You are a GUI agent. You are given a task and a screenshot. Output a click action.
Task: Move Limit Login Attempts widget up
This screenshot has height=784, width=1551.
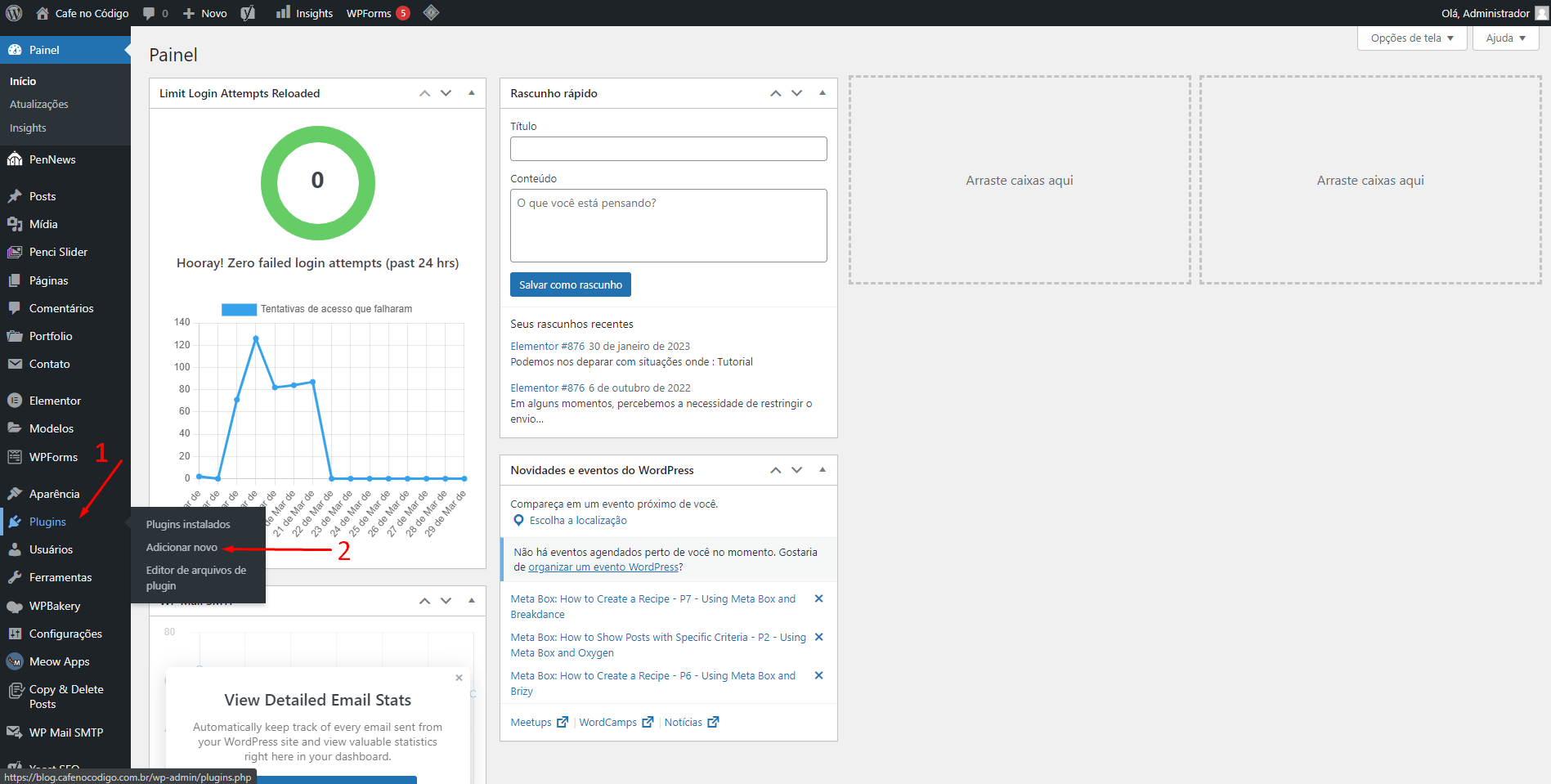(x=424, y=93)
